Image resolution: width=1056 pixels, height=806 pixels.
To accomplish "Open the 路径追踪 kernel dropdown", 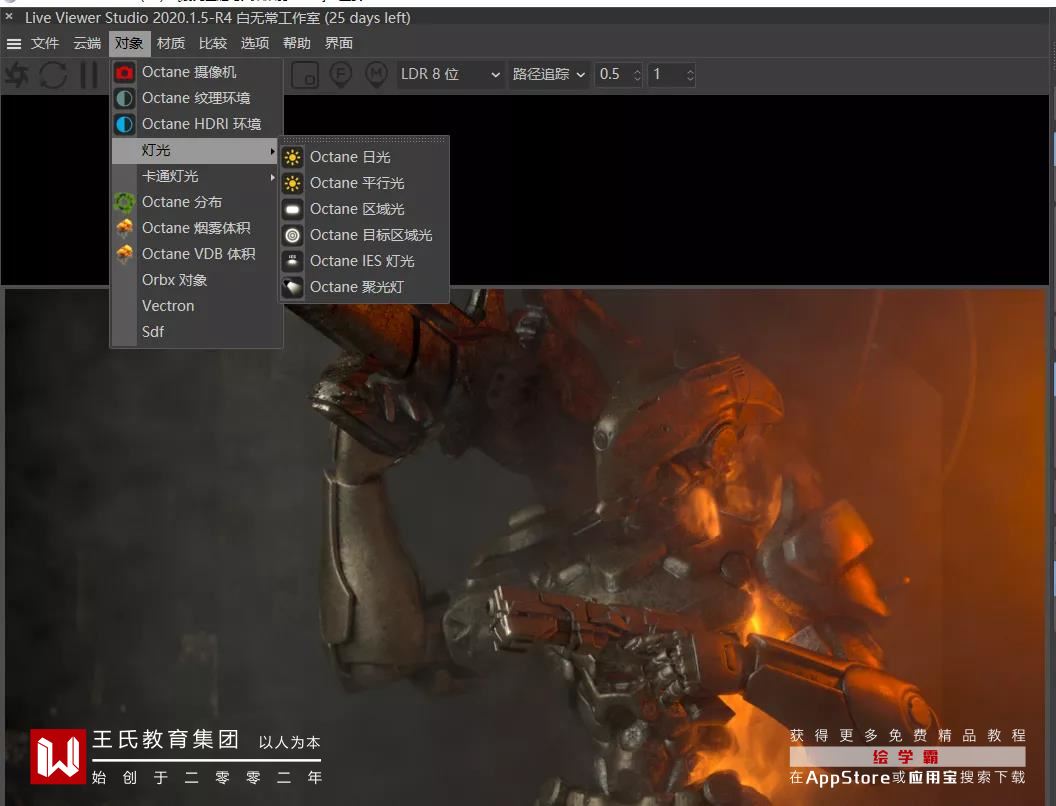I will coord(548,74).
